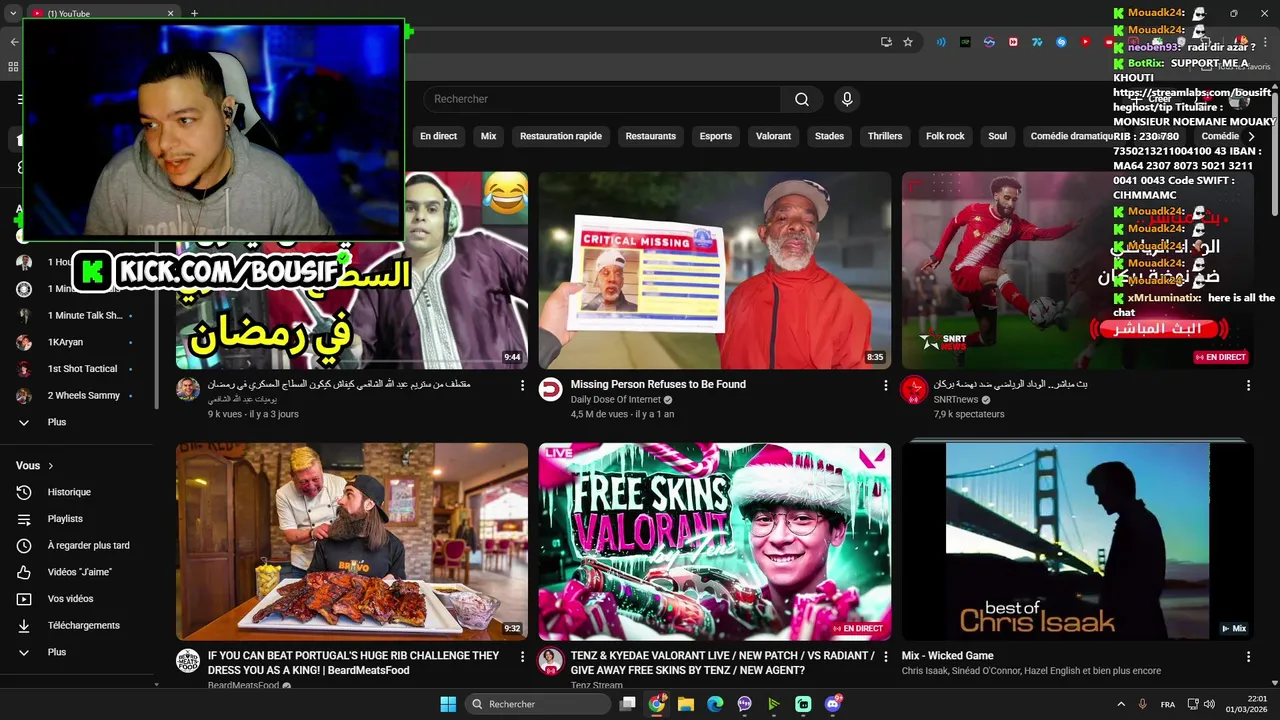Open Vidéos "J'aime" in sidebar
The height and width of the screenshot is (720, 1280).
pyautogui.click(x=82, y=572)
